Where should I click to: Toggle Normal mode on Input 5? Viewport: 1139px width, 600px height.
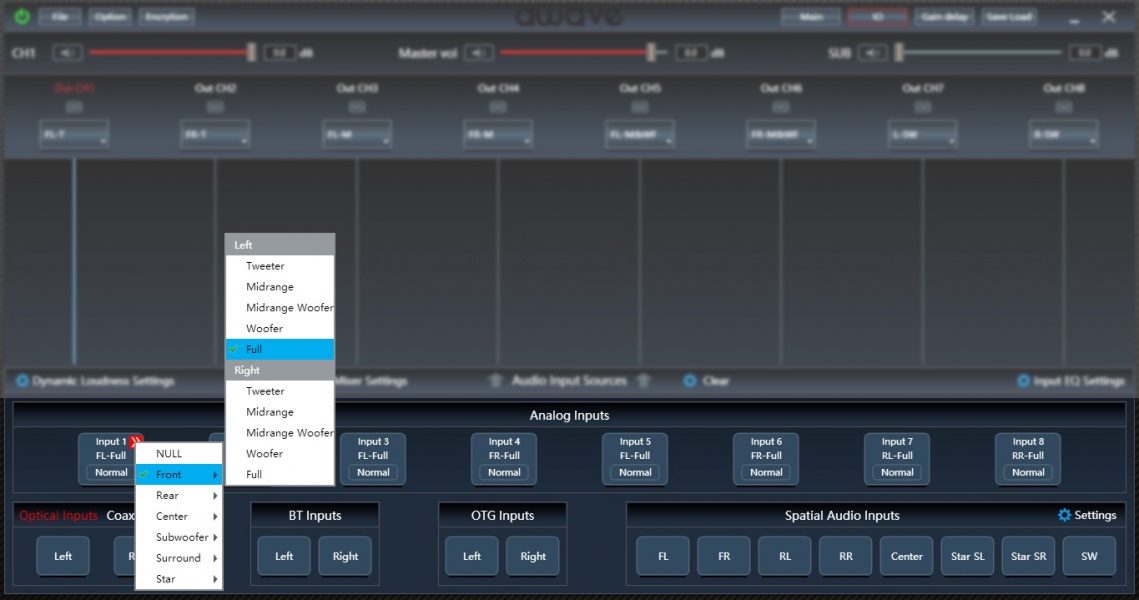pyautogui.click(x=635, y=472)
